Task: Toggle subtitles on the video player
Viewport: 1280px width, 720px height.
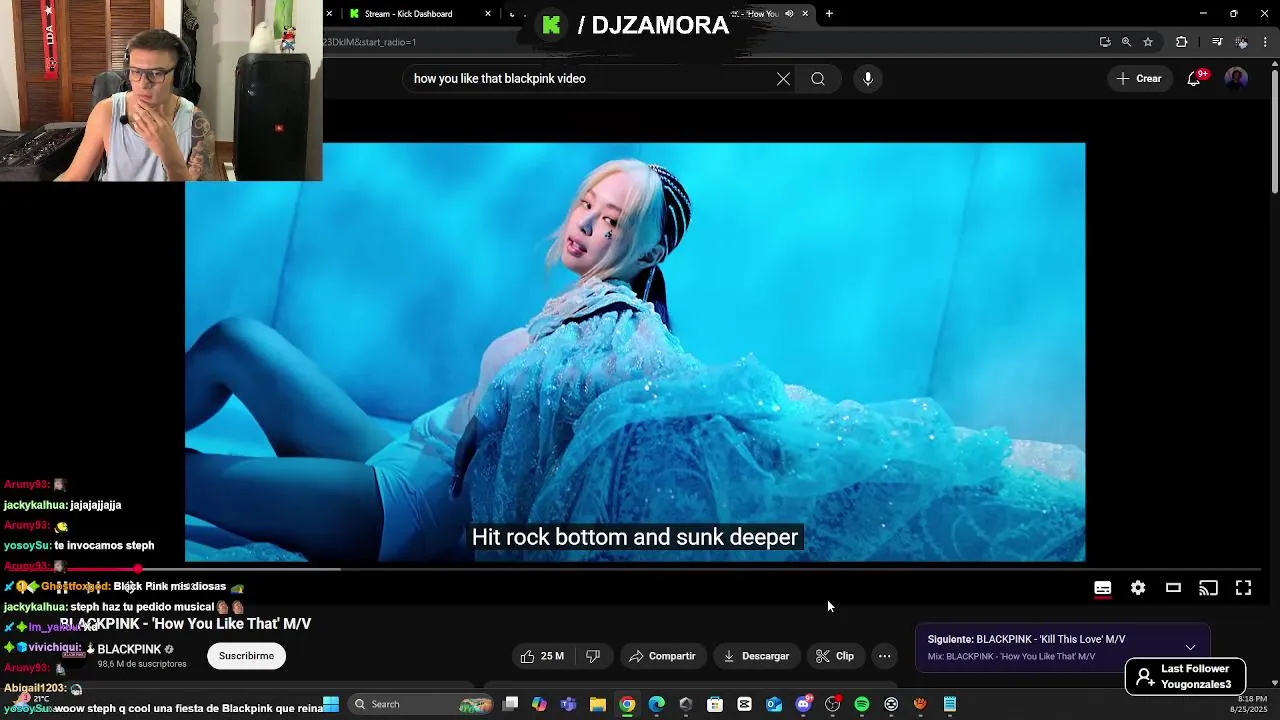Action: click(1103, 588)
